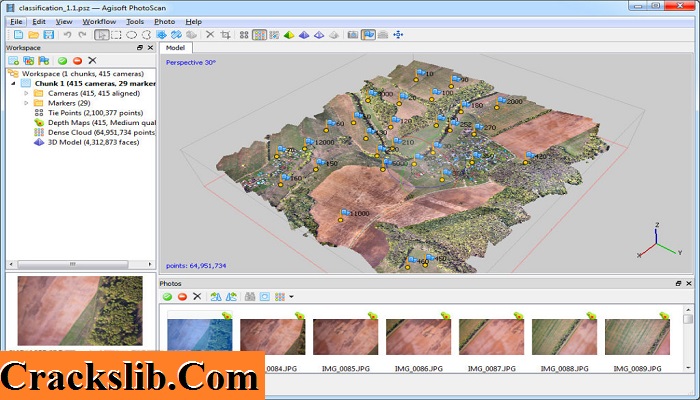Open the Photos view mode dropdown arrow
This screenshot has width=700, height=400.
(x=291, y=296)
